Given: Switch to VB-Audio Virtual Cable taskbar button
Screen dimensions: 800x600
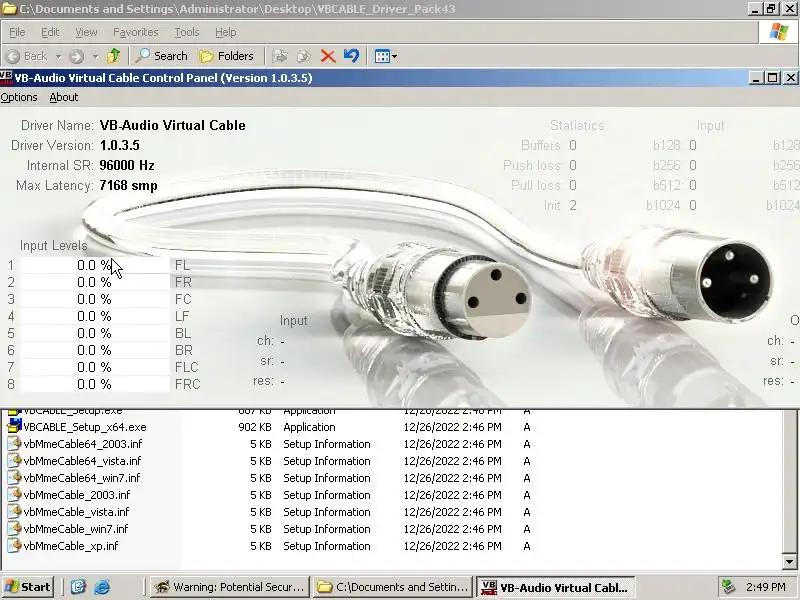Looking at the screenshot, I should [556, 587].
